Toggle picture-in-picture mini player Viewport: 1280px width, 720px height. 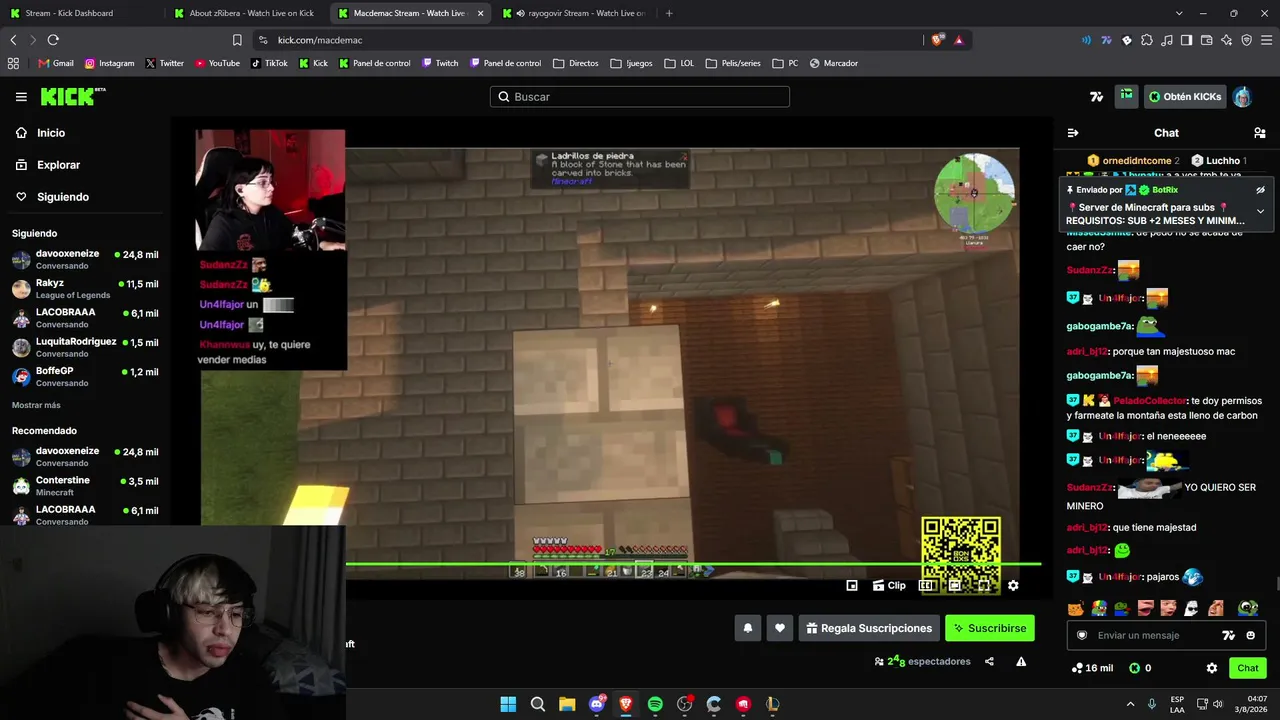pyautogui.click(x=852, y=586)
